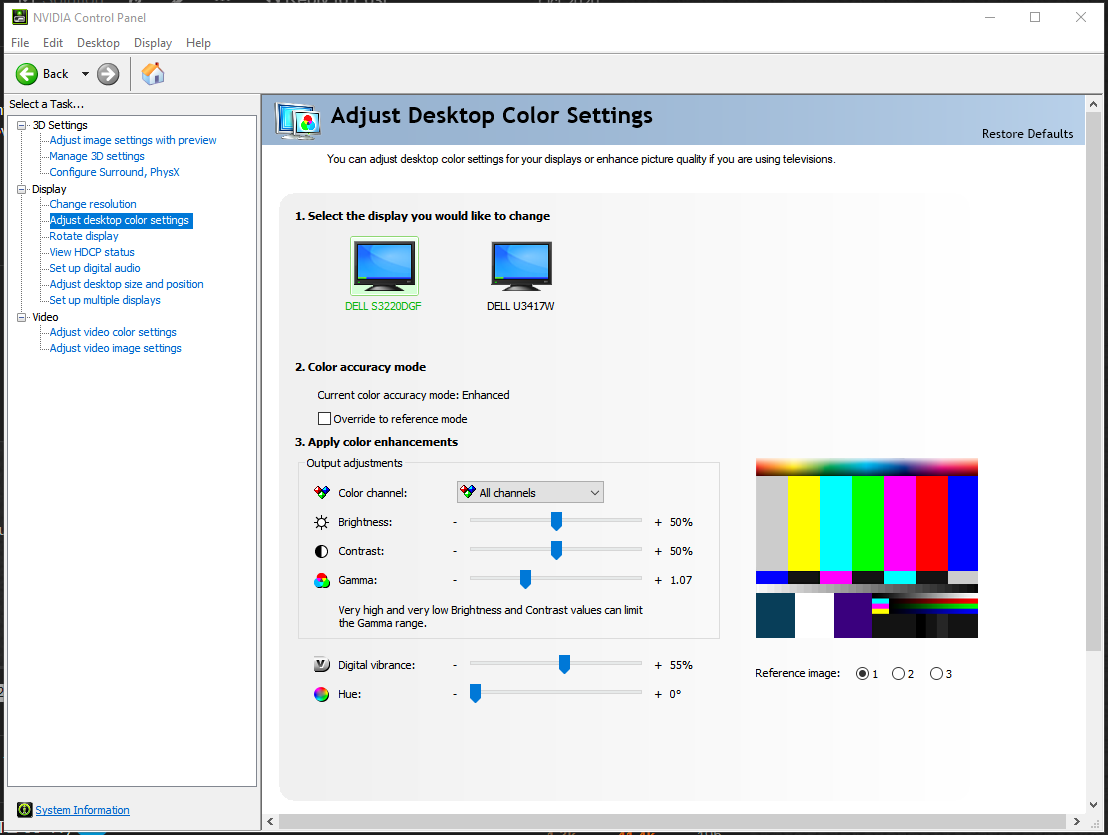Select Reference image option 2
The image size is (1108, 835).
[x=898, y=673]
